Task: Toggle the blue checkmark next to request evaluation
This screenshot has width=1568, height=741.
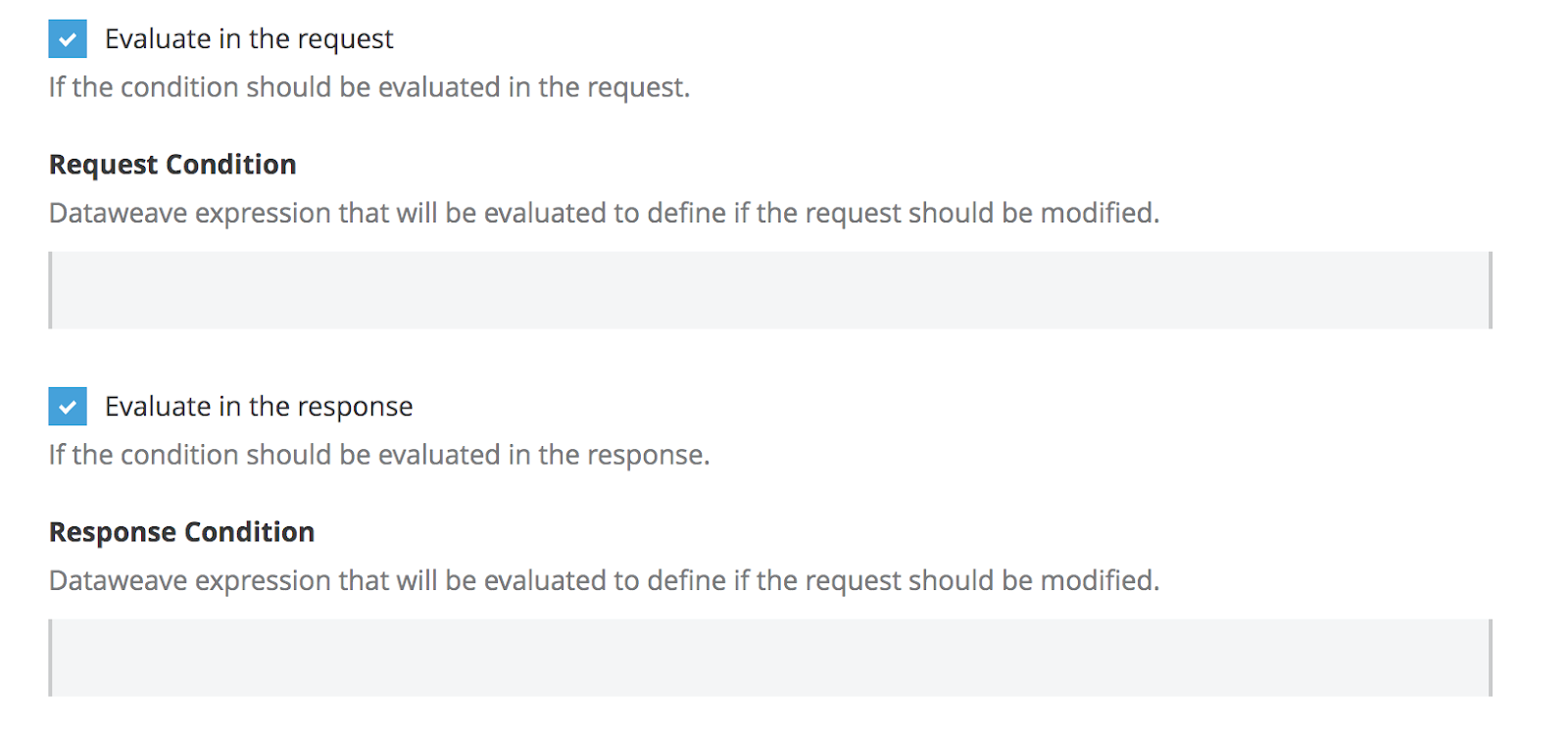Action: click(x=67, y=39)
